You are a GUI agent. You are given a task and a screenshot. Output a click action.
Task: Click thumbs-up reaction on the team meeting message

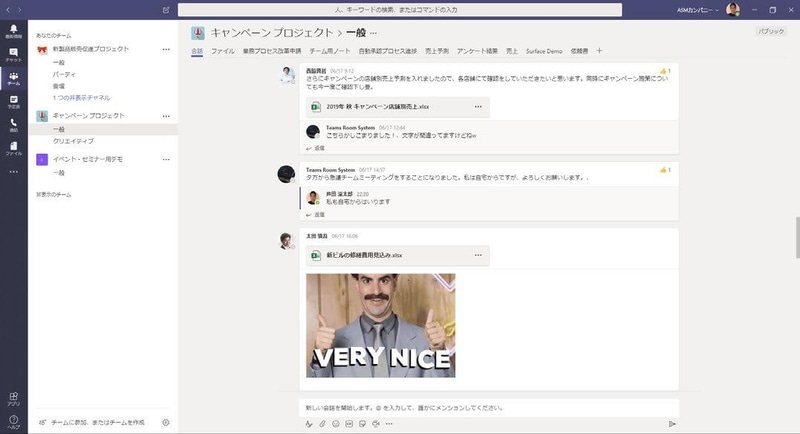[665, 170]
